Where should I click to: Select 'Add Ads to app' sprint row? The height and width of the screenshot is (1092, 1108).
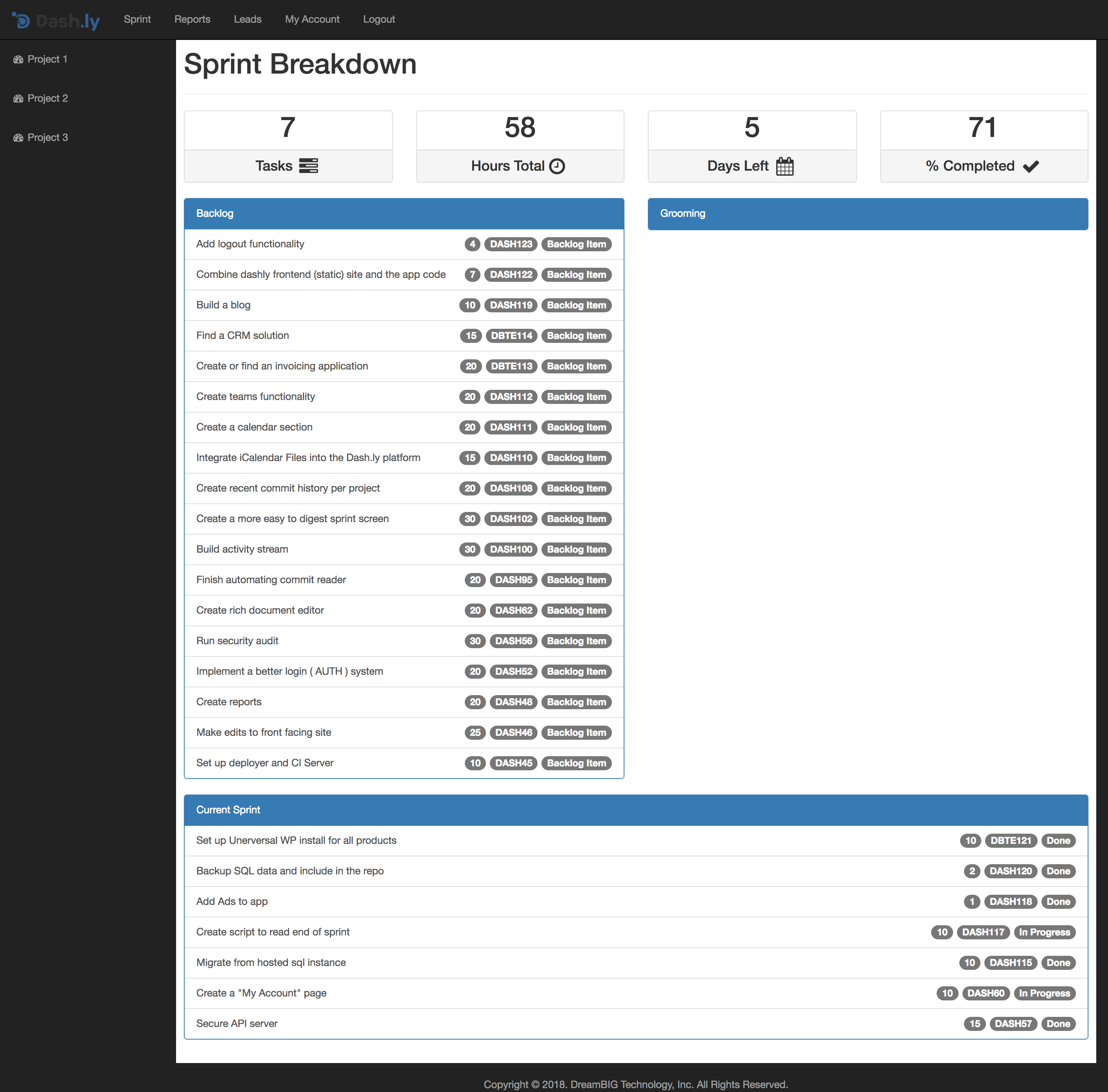(636, 902)
